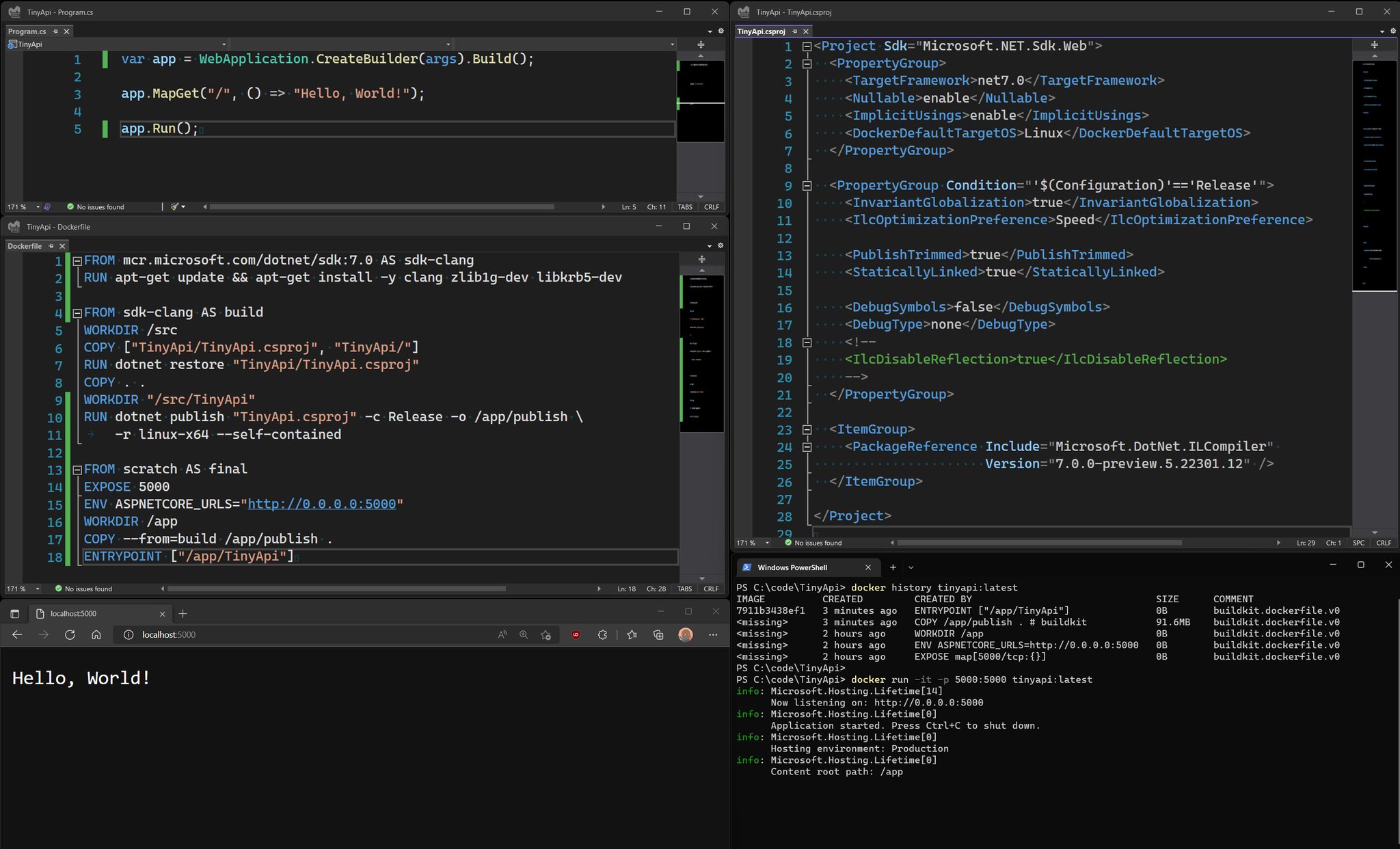1400x849 pixels.
Task: Open browser home page button
Action: [x=96, y=635]
